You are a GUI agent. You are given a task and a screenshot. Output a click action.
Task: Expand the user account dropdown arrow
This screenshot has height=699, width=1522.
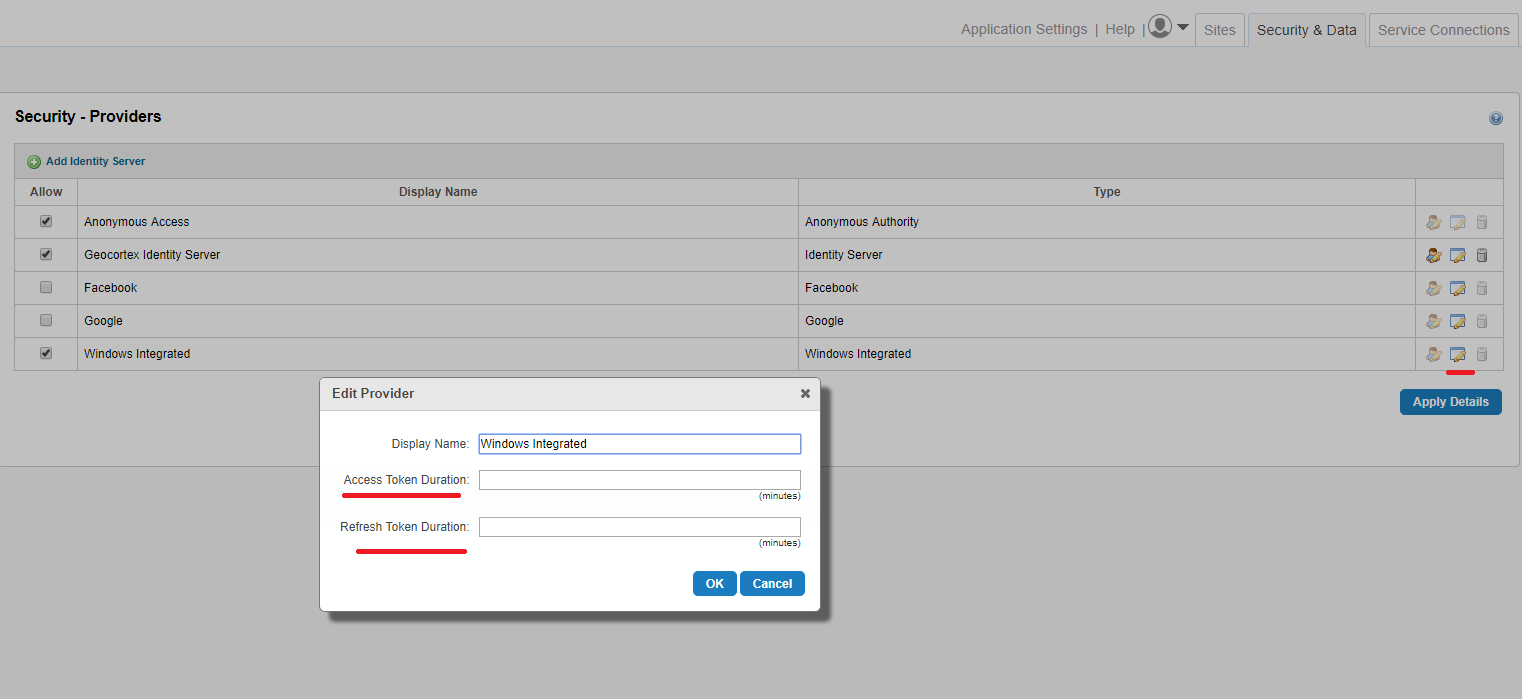[1183, 27]
